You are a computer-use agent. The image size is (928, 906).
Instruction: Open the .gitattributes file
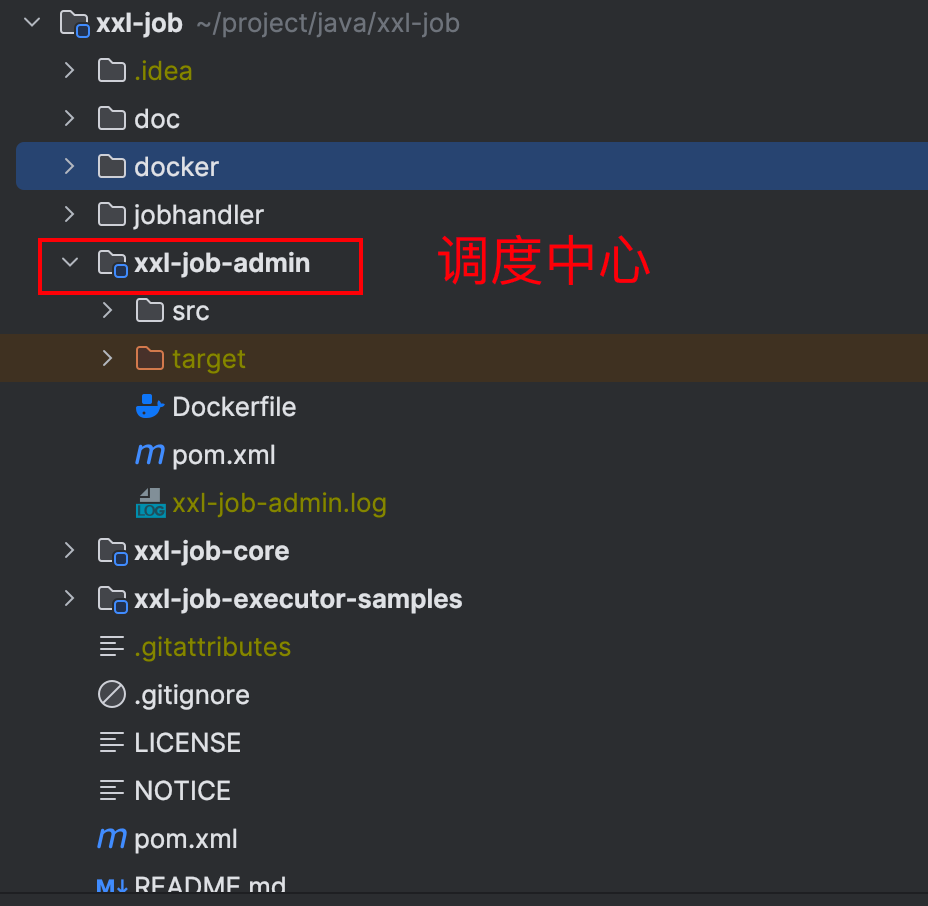pyautogui.click(x=212, y=646)
